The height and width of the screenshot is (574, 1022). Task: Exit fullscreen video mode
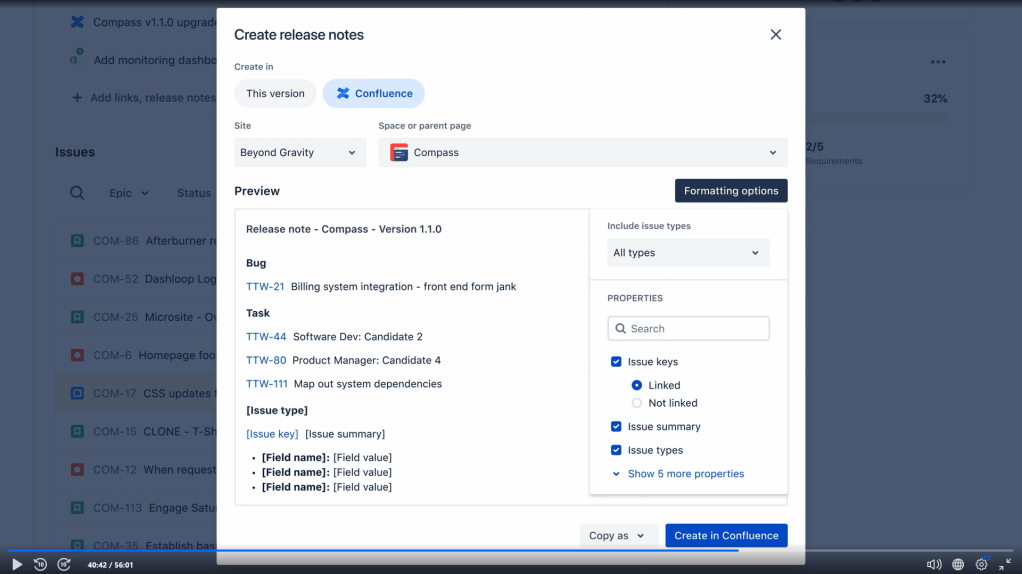(x=1005, y=564)
